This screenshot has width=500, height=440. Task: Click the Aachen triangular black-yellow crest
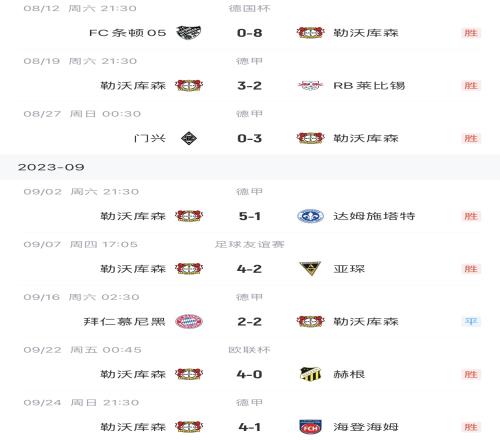(310, 268)
